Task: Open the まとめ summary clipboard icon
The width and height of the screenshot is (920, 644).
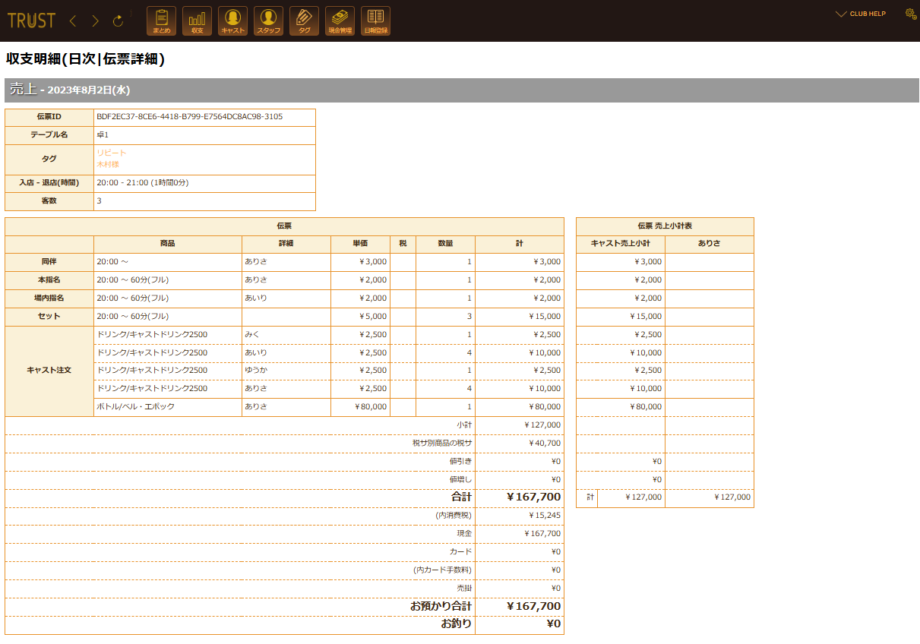Action: coord(161,21)
